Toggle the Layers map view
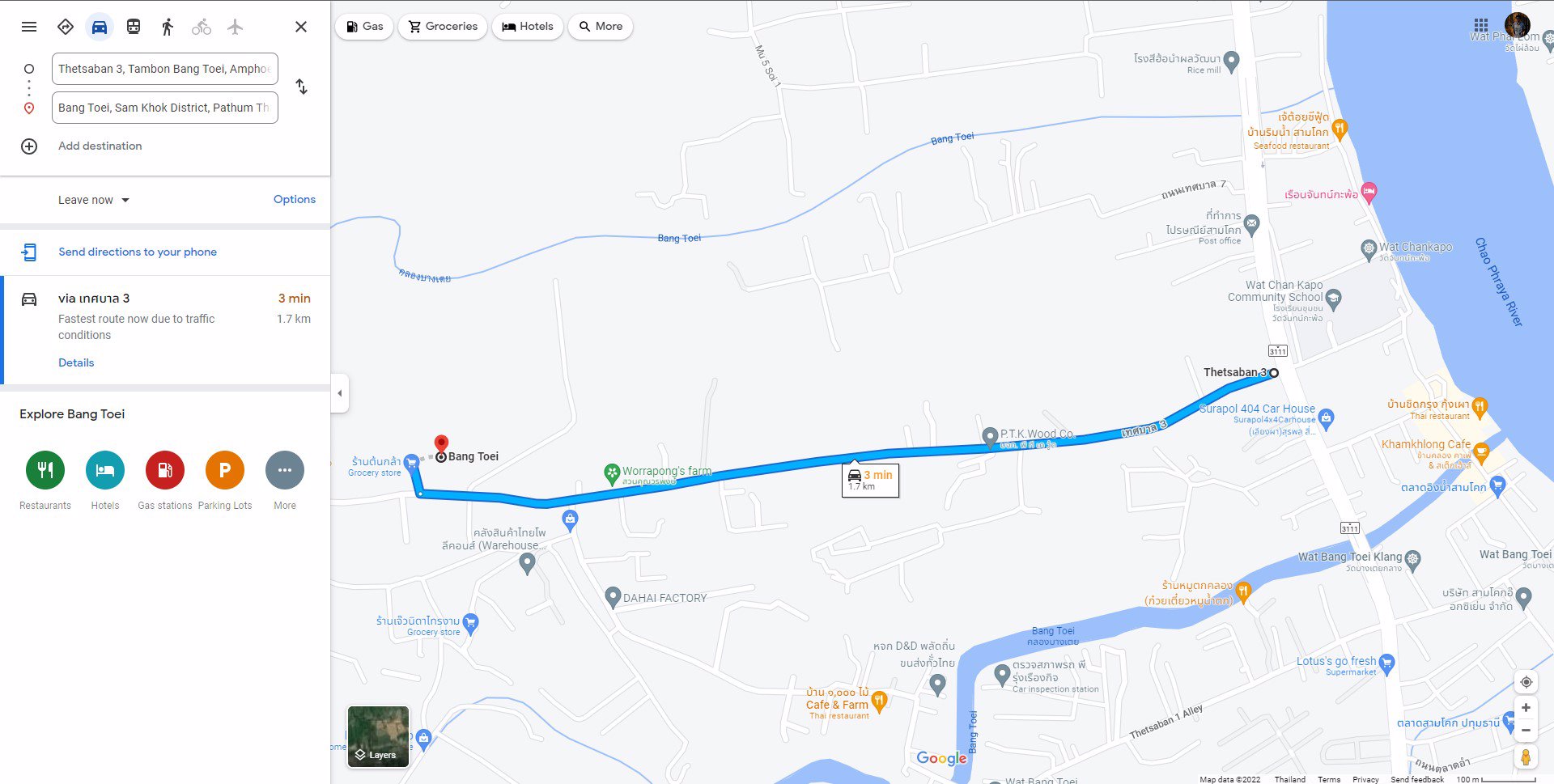The image size is (1554, 784). pos(378,736)
